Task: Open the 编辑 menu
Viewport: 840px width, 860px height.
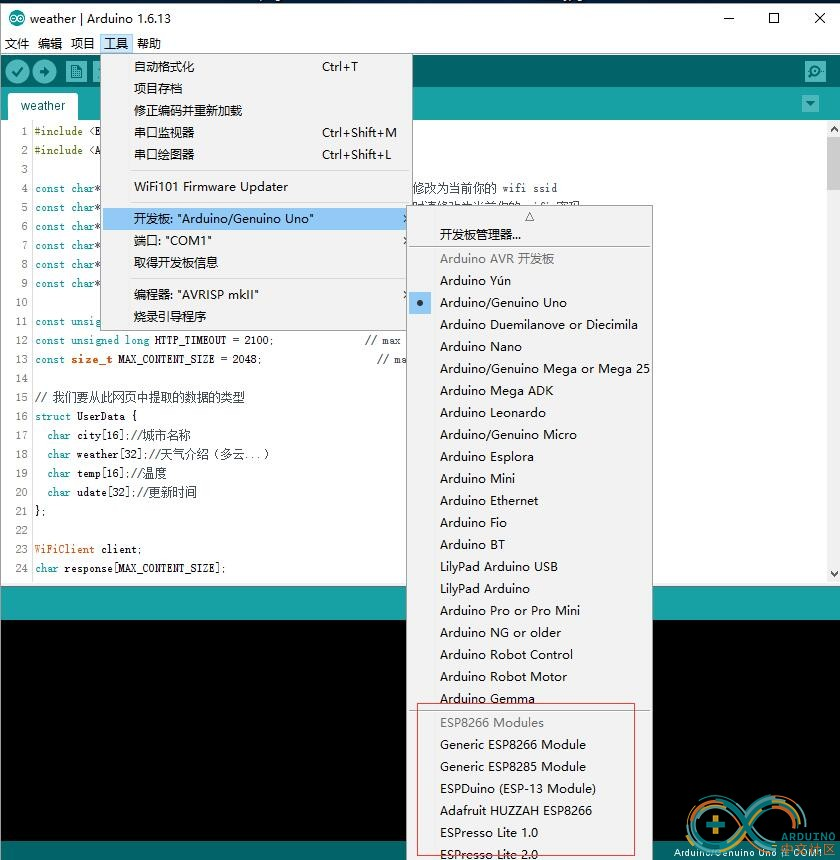Action: (x=50, y=43)
